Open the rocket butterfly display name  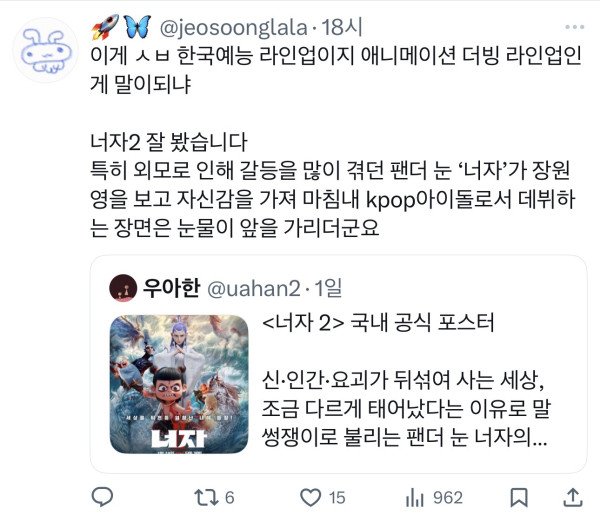point(121,27)
